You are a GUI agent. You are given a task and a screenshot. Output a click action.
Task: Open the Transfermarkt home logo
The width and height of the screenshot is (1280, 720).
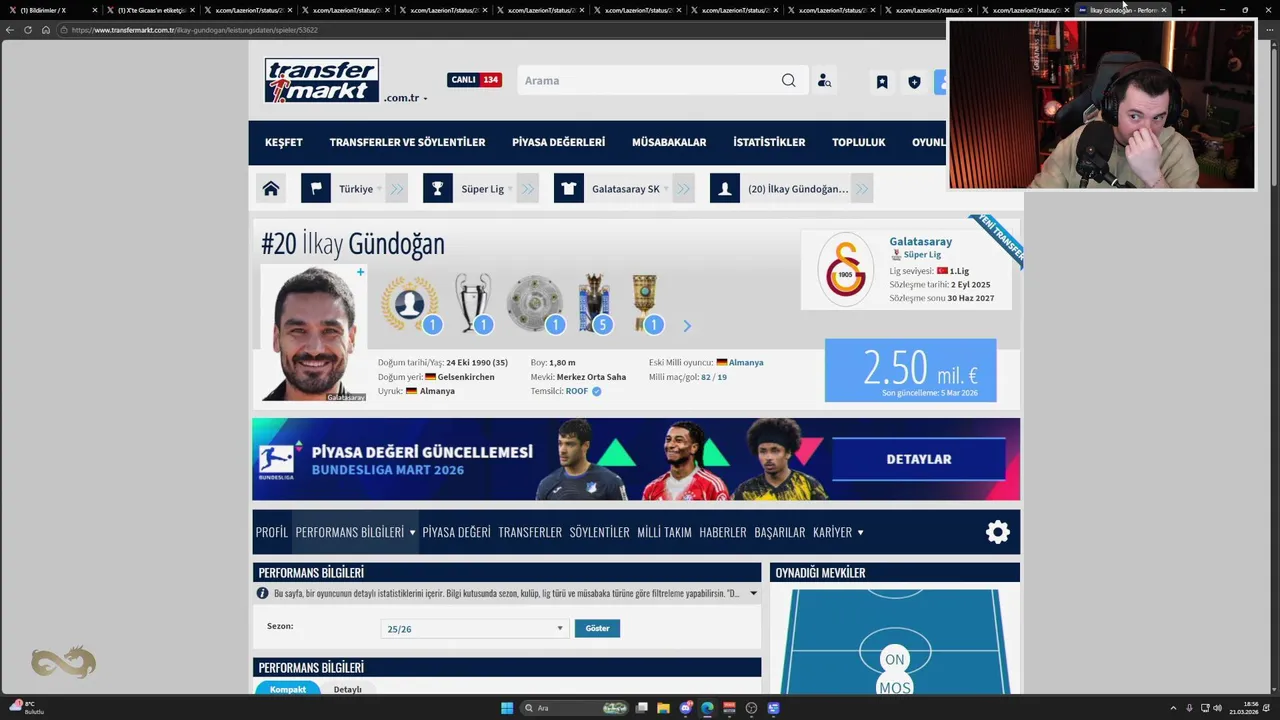(322, 80)
